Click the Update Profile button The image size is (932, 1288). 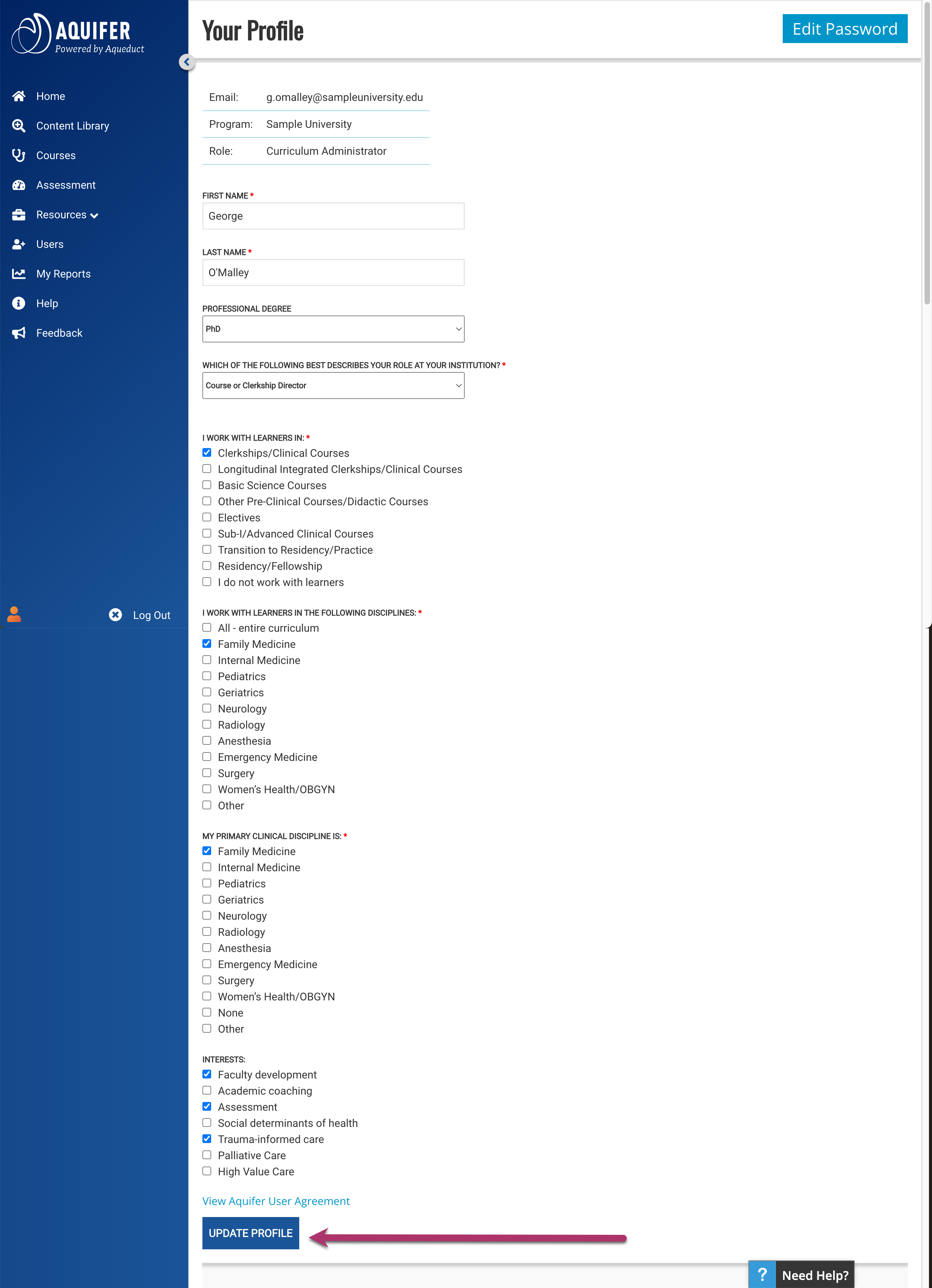pos(250,1233)
